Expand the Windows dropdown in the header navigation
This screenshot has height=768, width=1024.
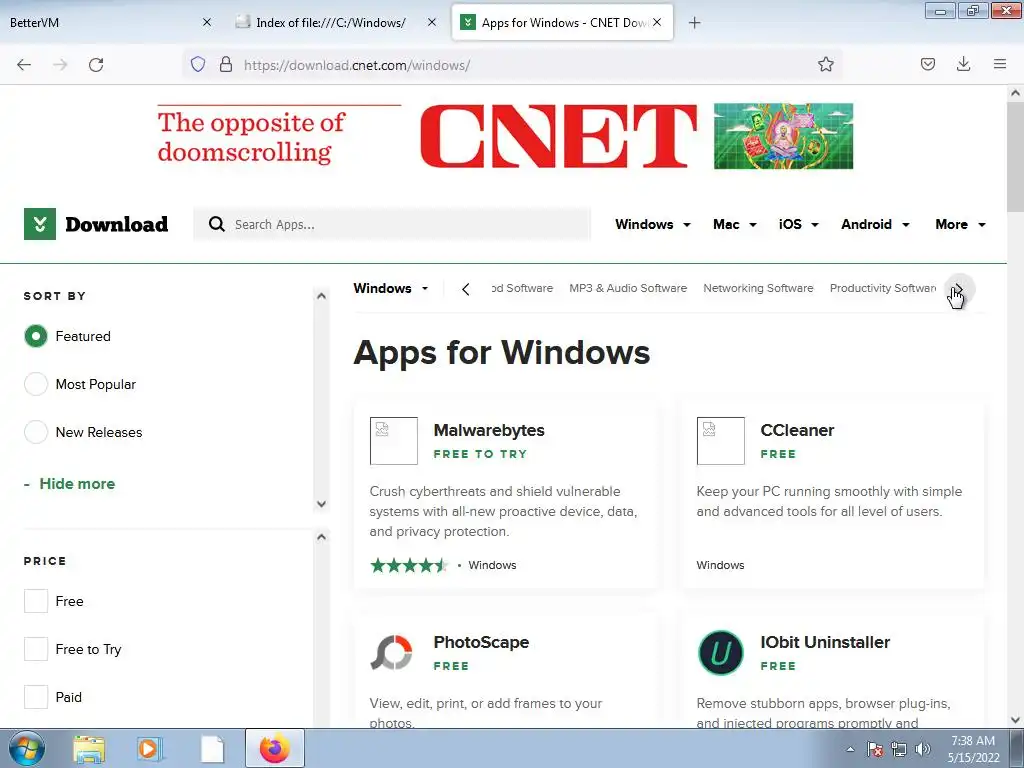(x=652, y=224)
